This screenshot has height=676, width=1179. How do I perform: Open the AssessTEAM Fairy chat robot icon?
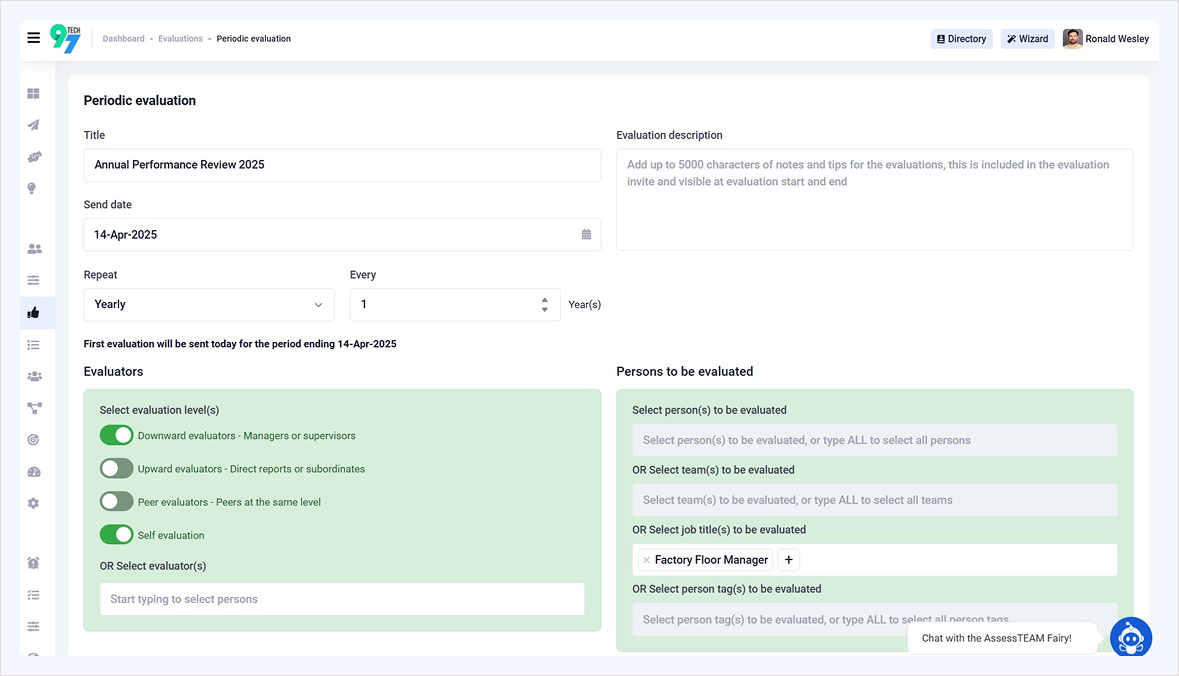tap(1130, 637)
